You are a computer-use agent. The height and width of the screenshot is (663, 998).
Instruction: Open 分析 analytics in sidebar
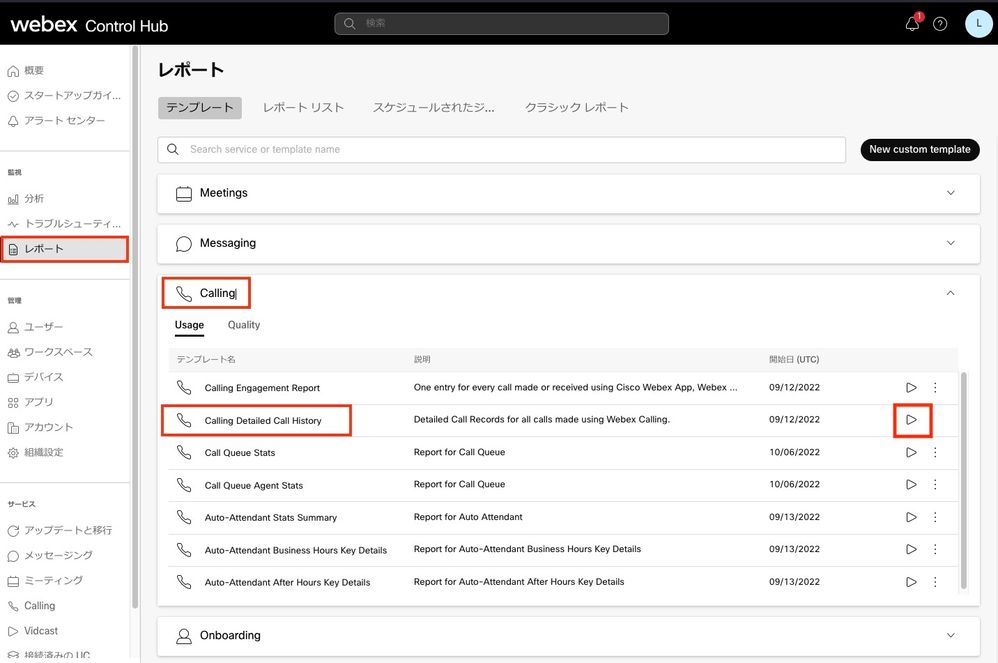pyautogui.click(x=26, y=199)
